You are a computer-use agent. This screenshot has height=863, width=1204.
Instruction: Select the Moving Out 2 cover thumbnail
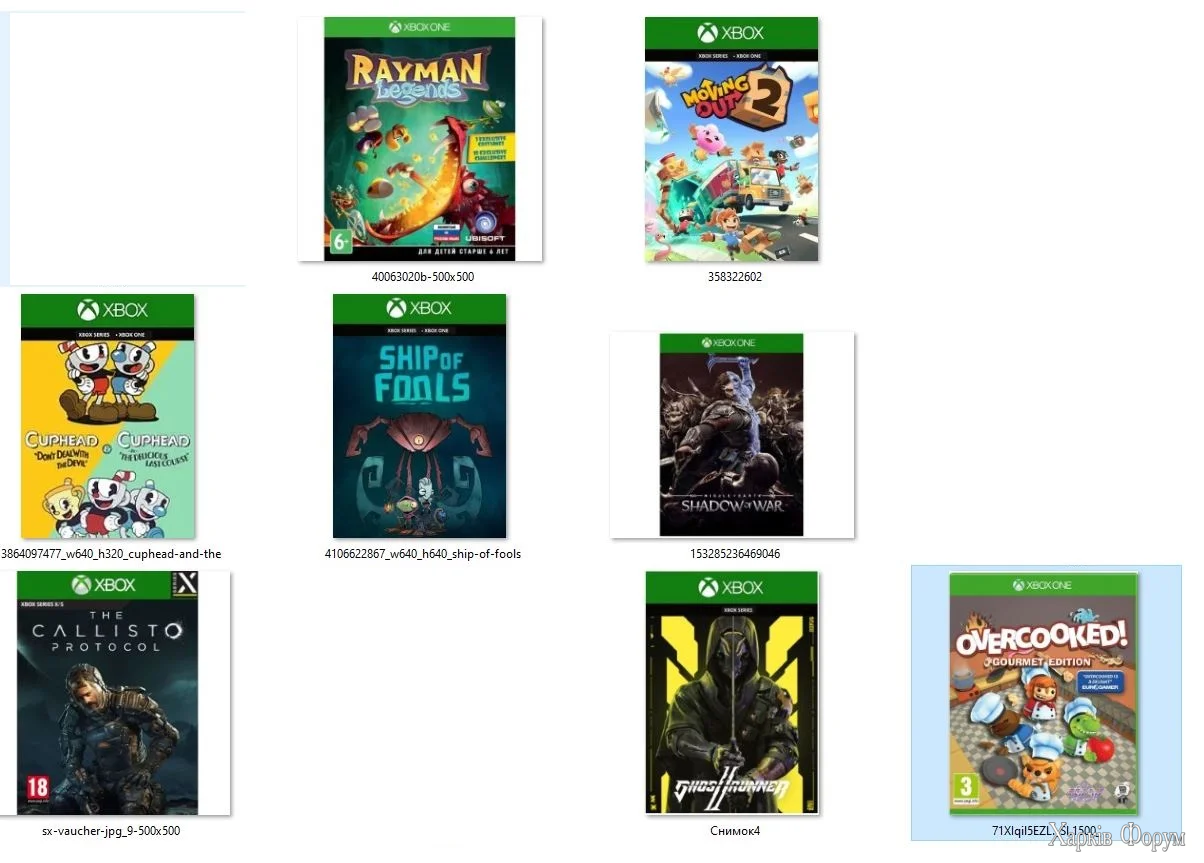click(x=732, y=139)
